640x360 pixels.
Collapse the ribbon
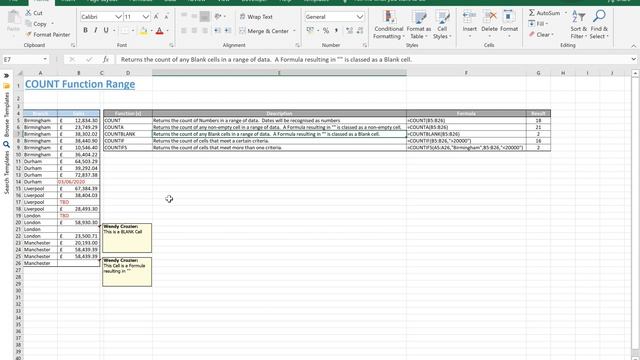(633, 46)
